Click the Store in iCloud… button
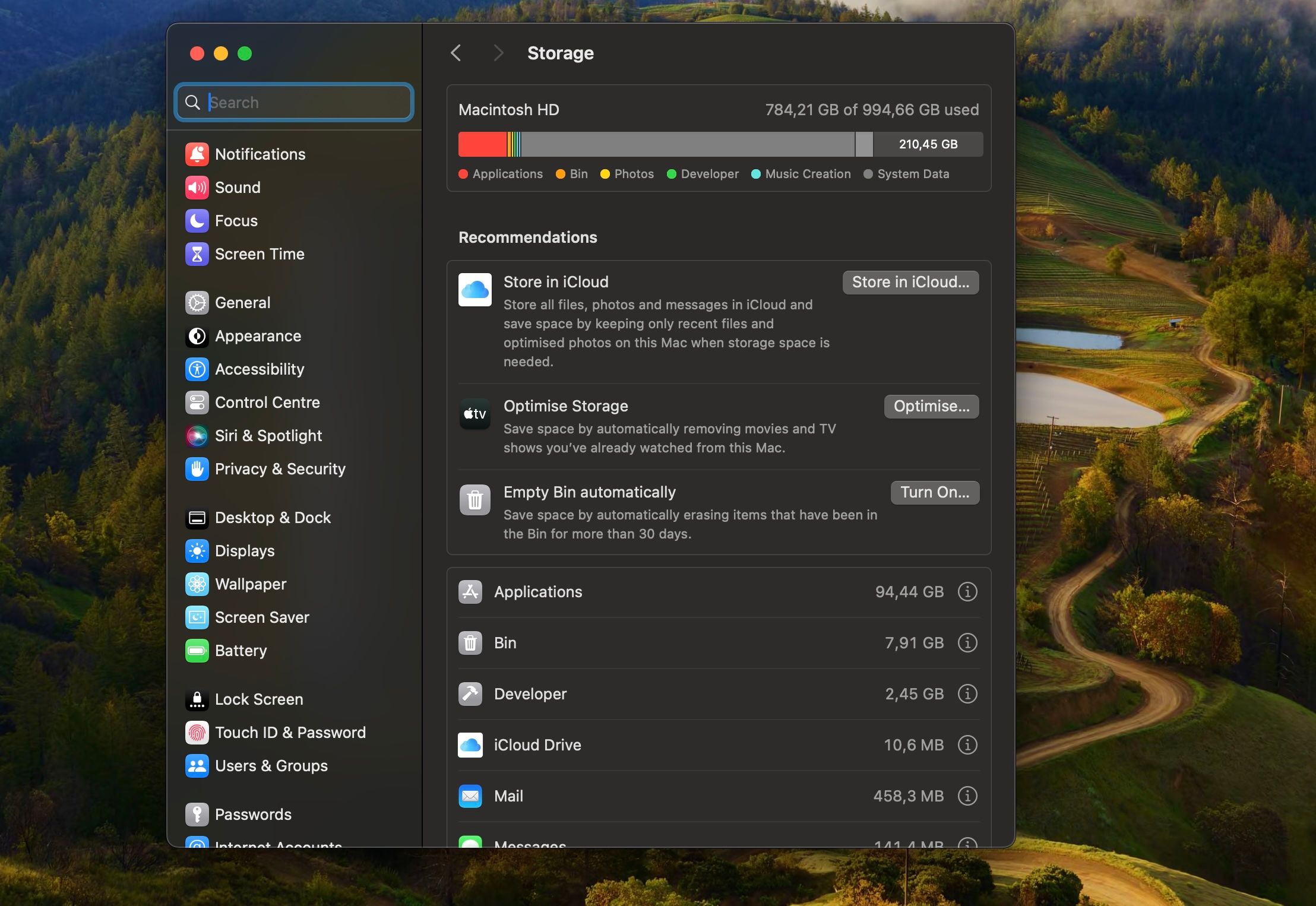The width and height of the screenshot is (1316, 906). click(x=910, y=283)
